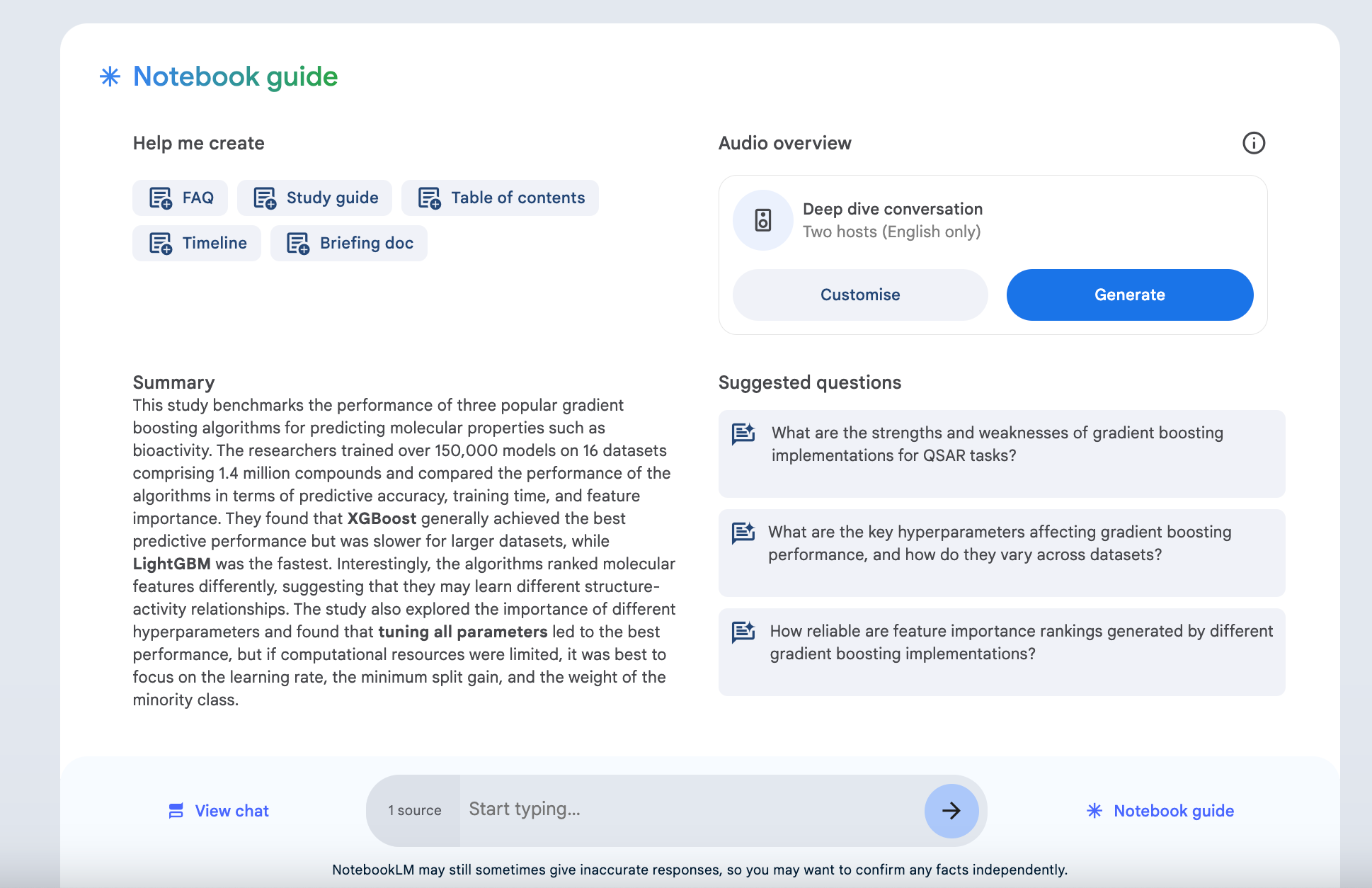Click sparkle chat icon on QSAR strengths question
The width and height of the screenshot is (1372, 888).
pyautogui.click(x=743, y=433)
